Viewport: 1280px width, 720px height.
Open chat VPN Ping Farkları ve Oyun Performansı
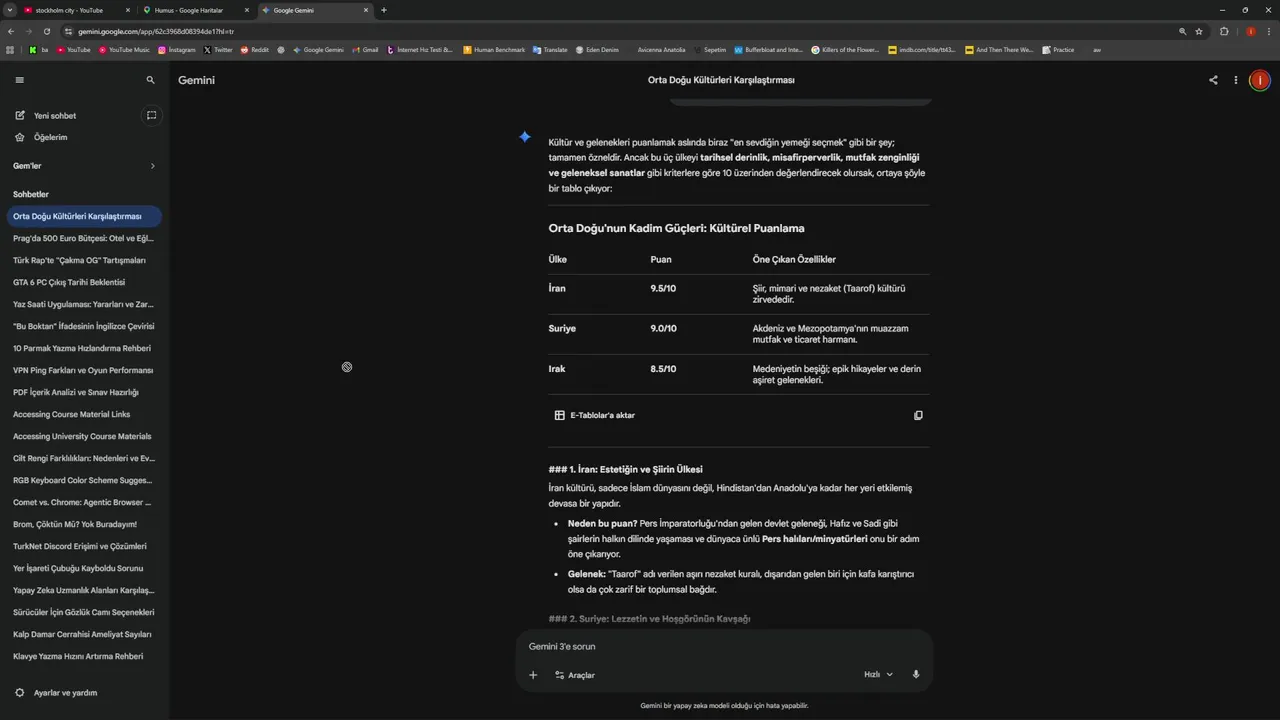click(x=84, y=370)
